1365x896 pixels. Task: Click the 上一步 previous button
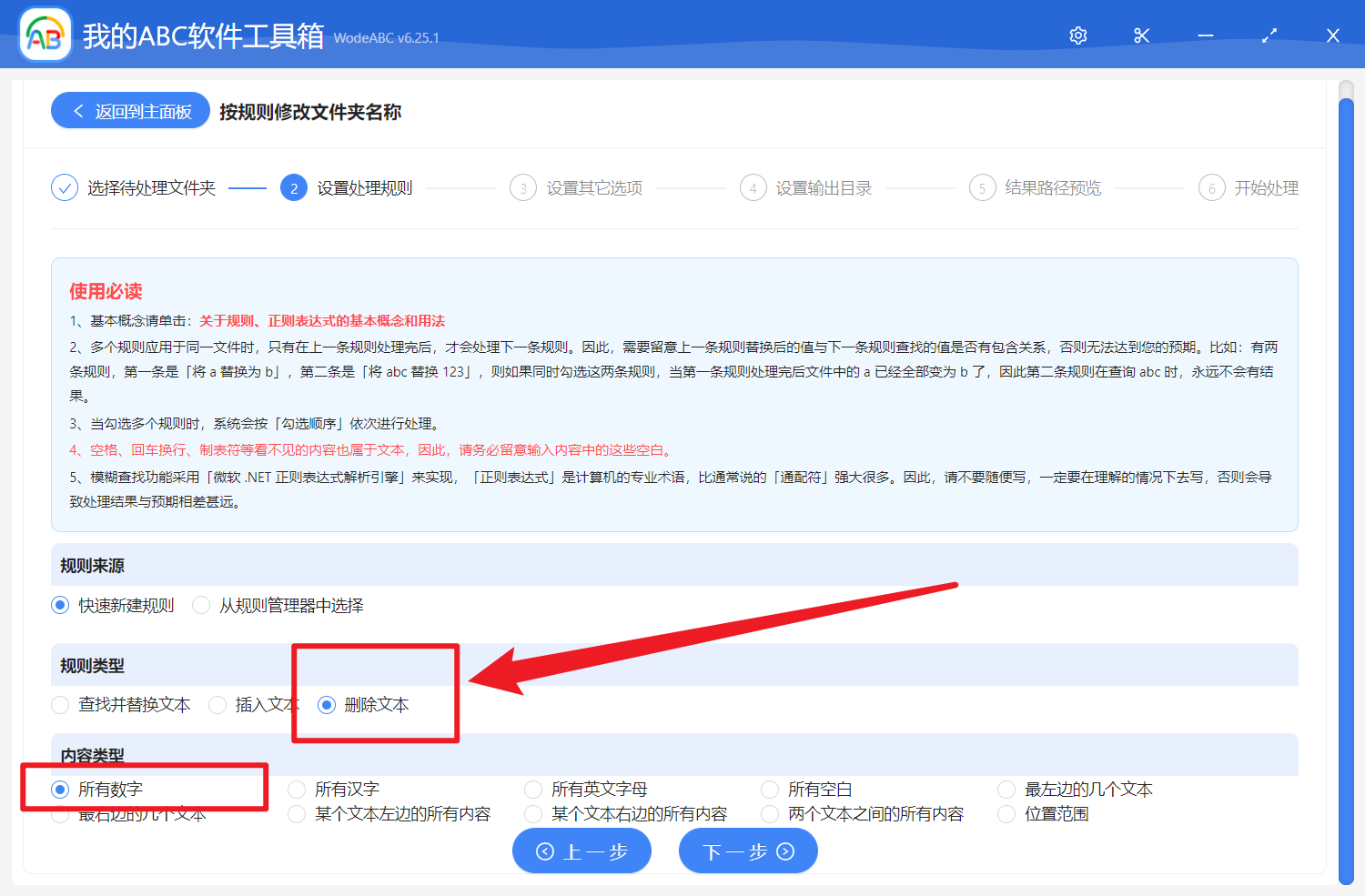(581, 851)
